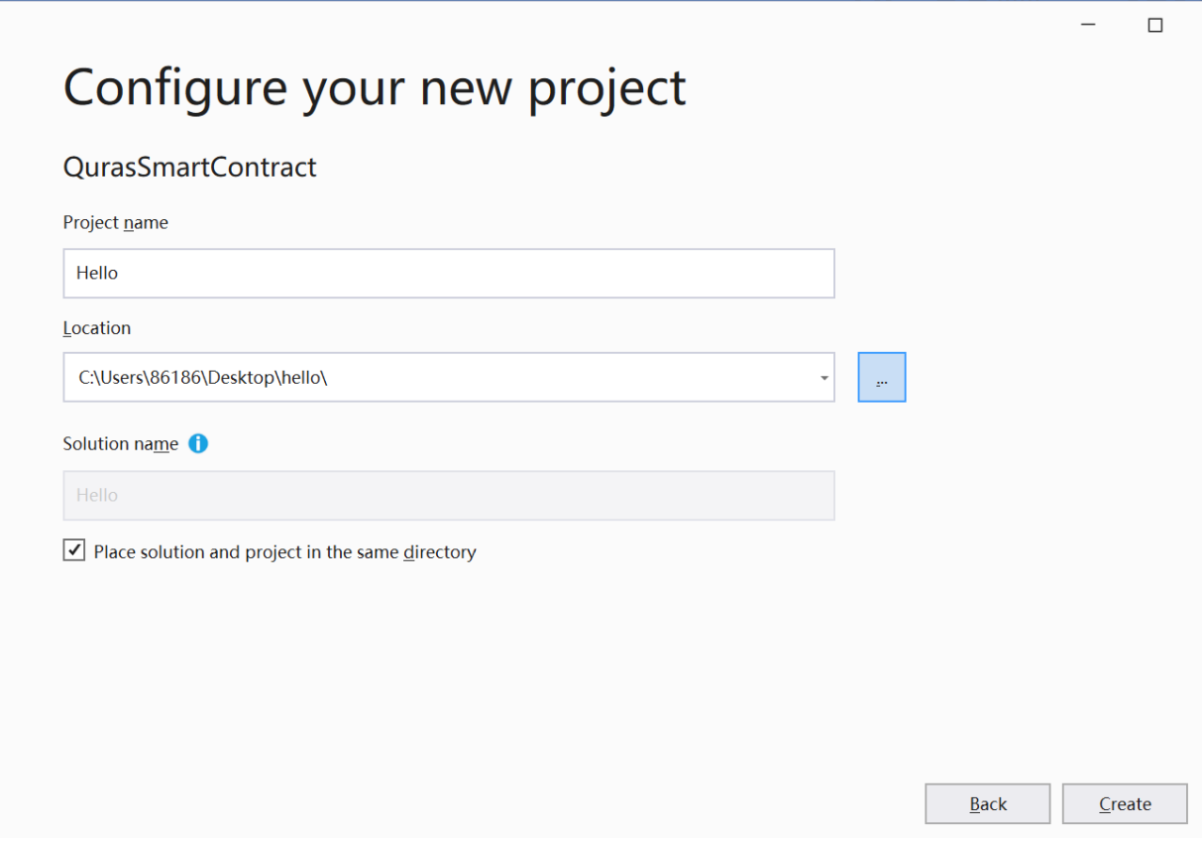Click the "Place solution and project" checkbox label
Screen dimensions: 1202x844
[285, 552]
